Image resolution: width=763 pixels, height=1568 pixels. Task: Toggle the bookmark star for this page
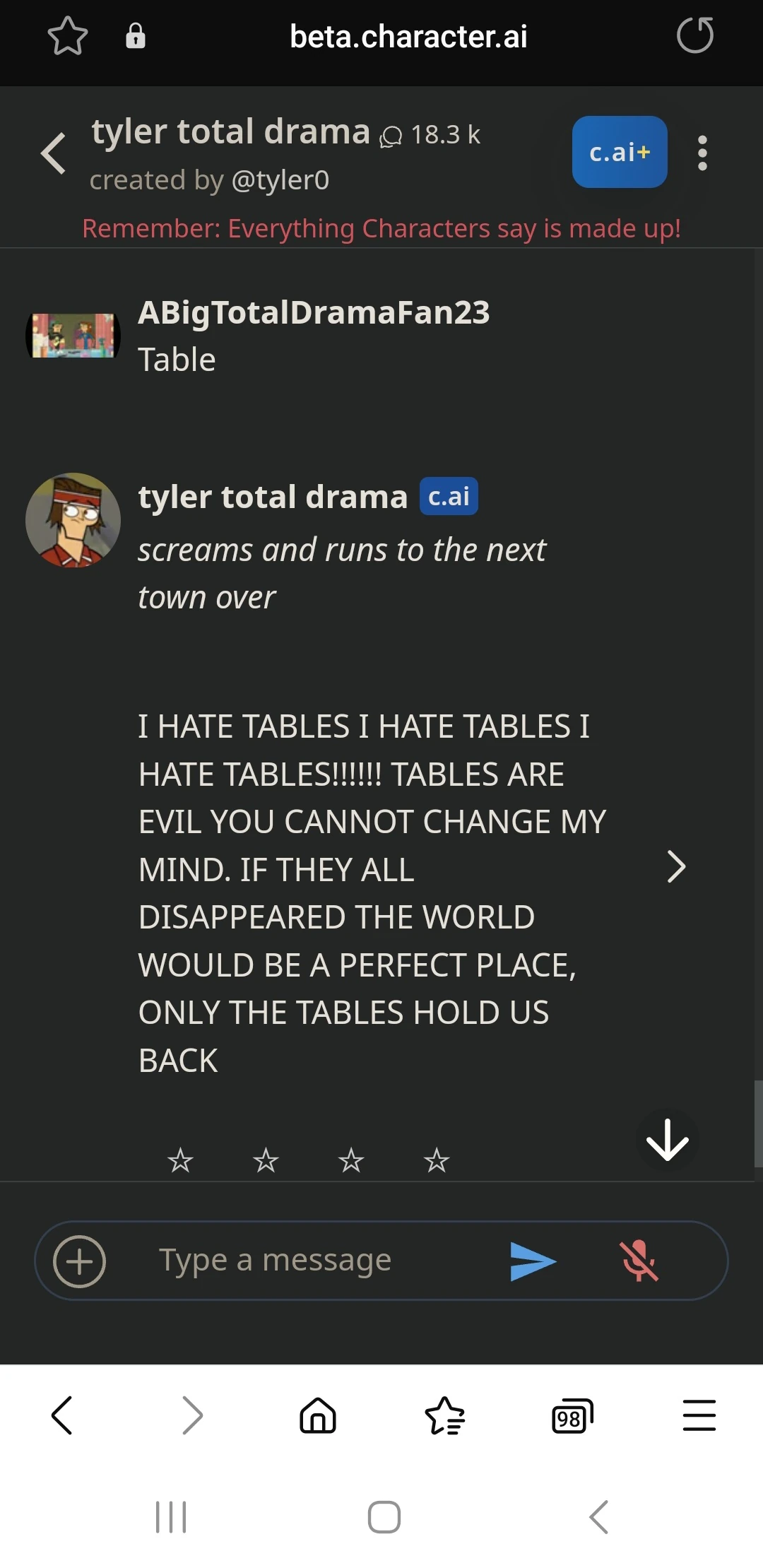coord(67,35)
